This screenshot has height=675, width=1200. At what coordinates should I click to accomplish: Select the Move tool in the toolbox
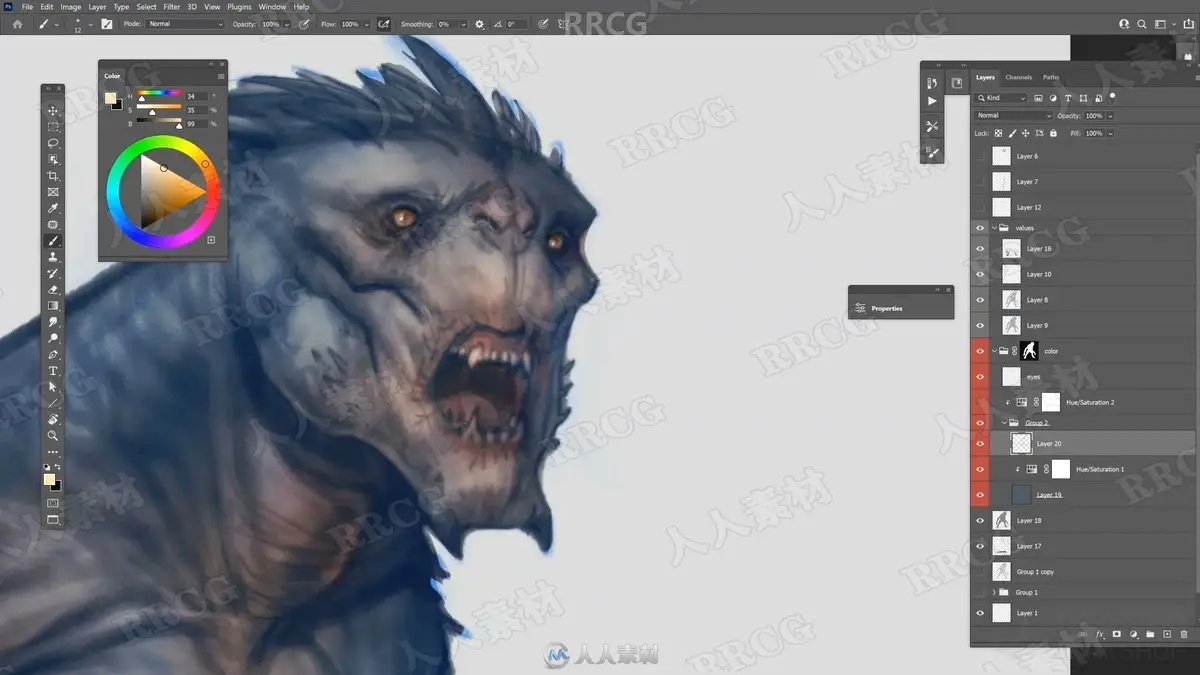pyautogui.click(x=53, y=111)
